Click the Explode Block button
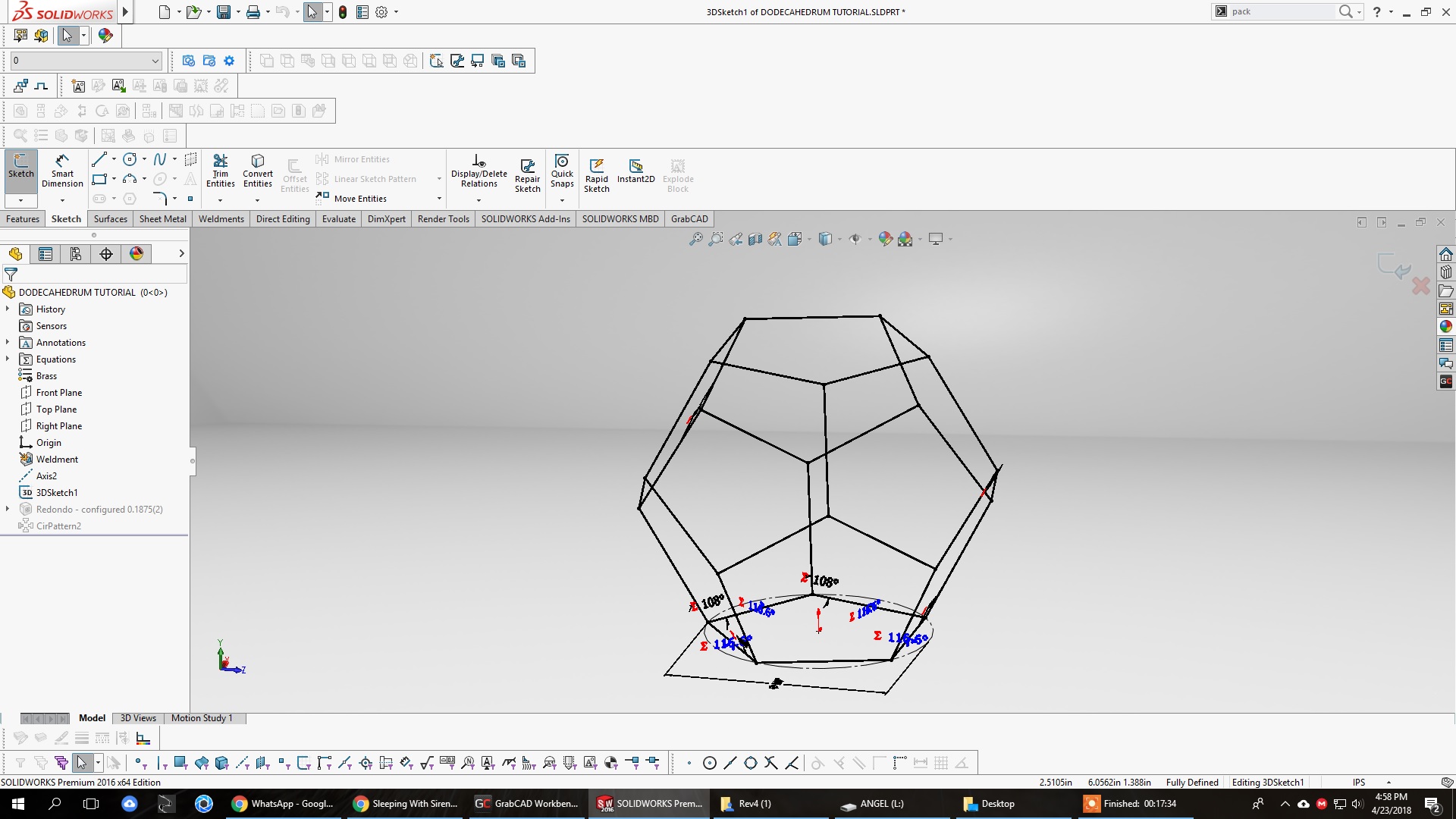 point(677,173)
